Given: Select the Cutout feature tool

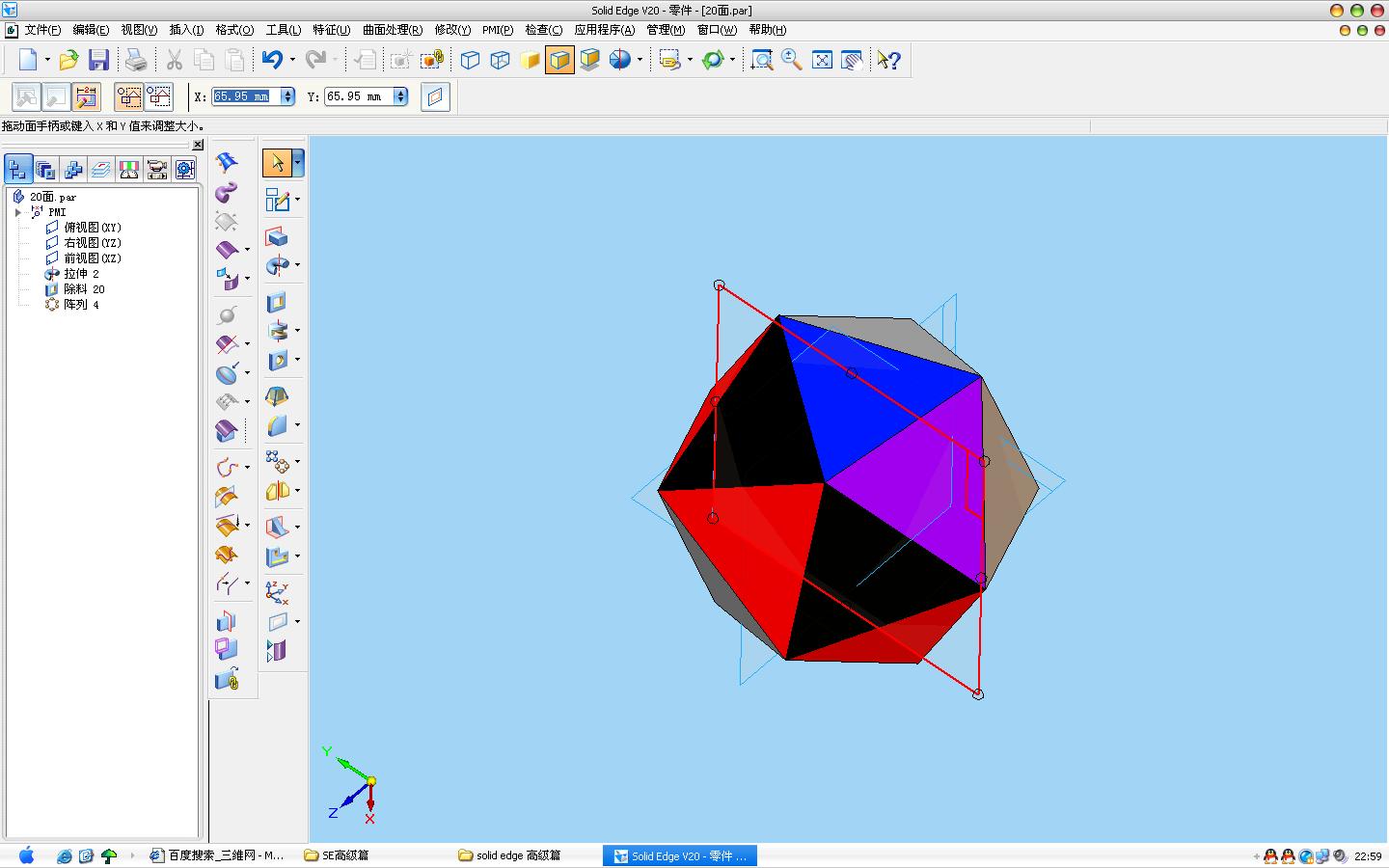Looking at the screenshot, I should point(277,302).
